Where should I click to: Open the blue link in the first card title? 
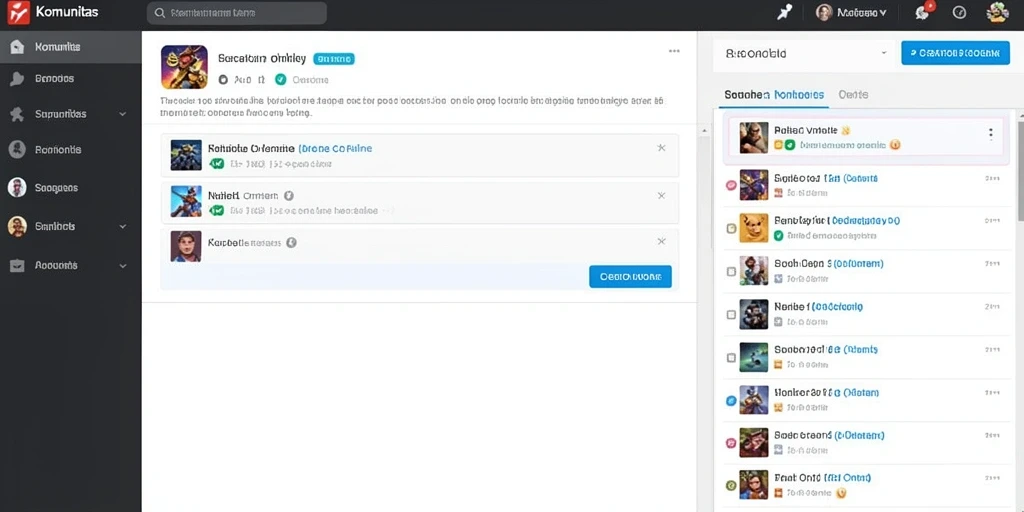point(335,149)
